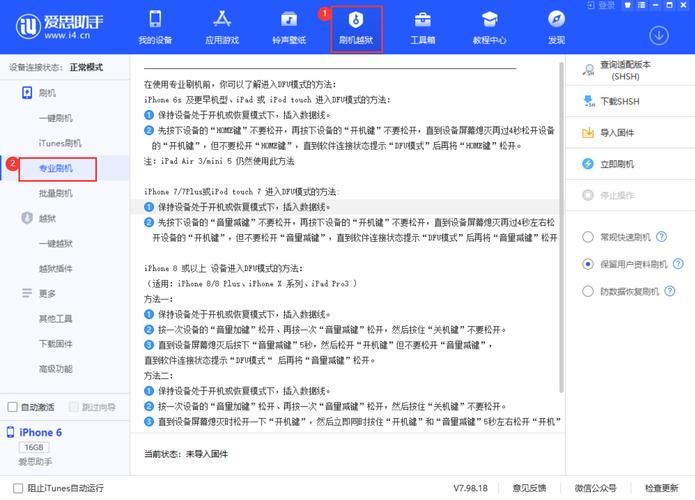Screen dimensions: 695x500
Task: Select 一键刷机 in sidebar
Action: pos(56,118)
